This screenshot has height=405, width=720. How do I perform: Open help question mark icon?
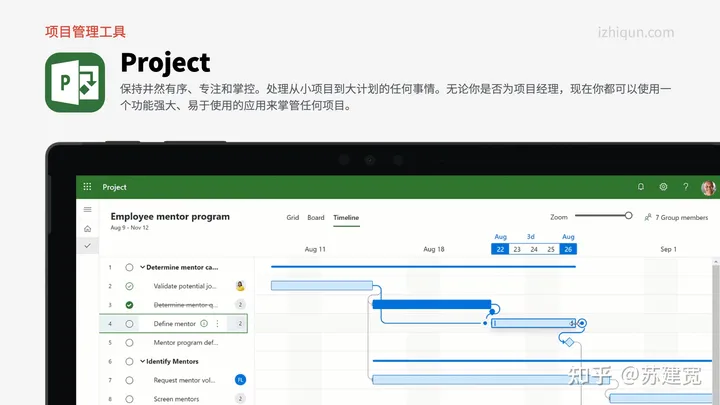[x=686, y=186]
